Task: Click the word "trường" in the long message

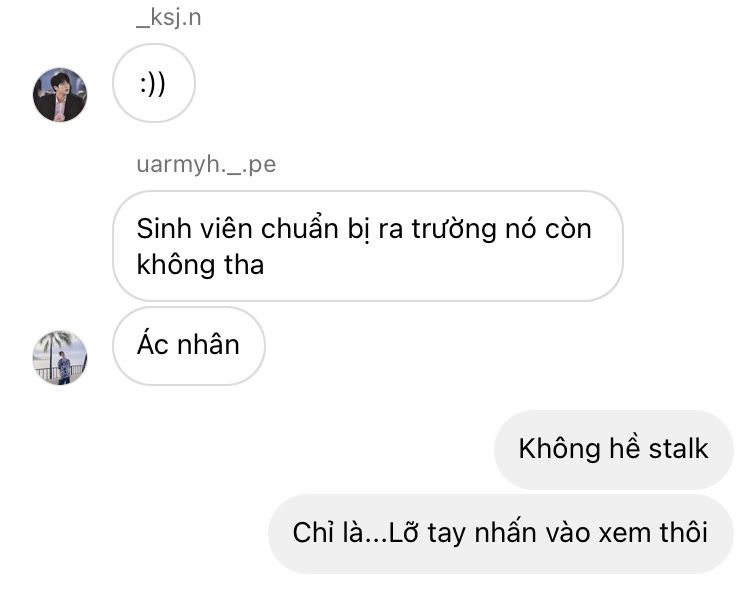Action: [x=454, y=229]
